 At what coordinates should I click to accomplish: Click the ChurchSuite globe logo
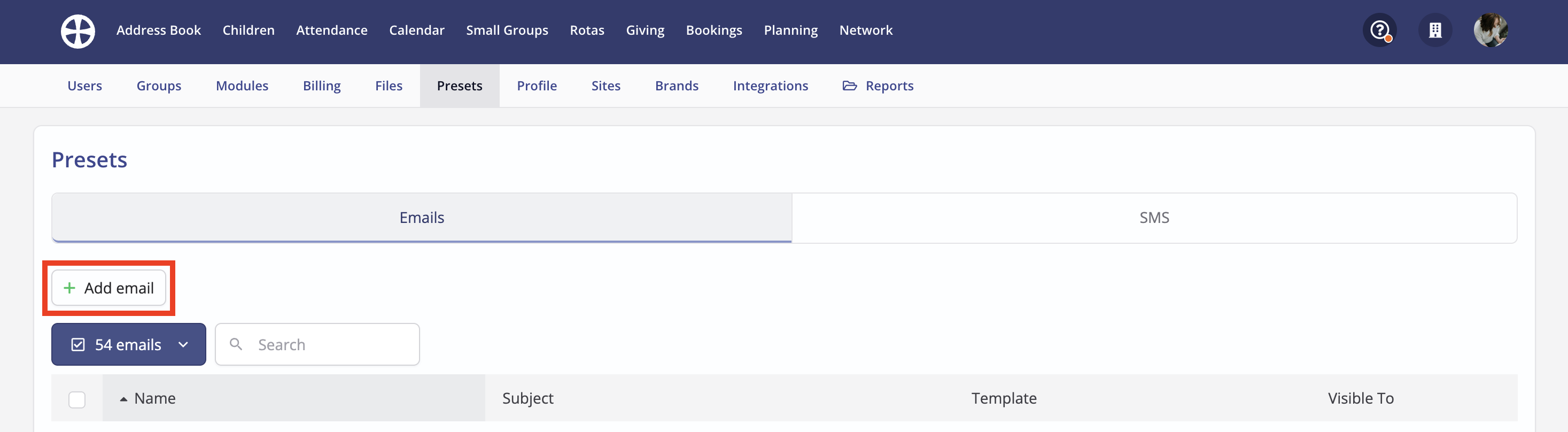78,30
